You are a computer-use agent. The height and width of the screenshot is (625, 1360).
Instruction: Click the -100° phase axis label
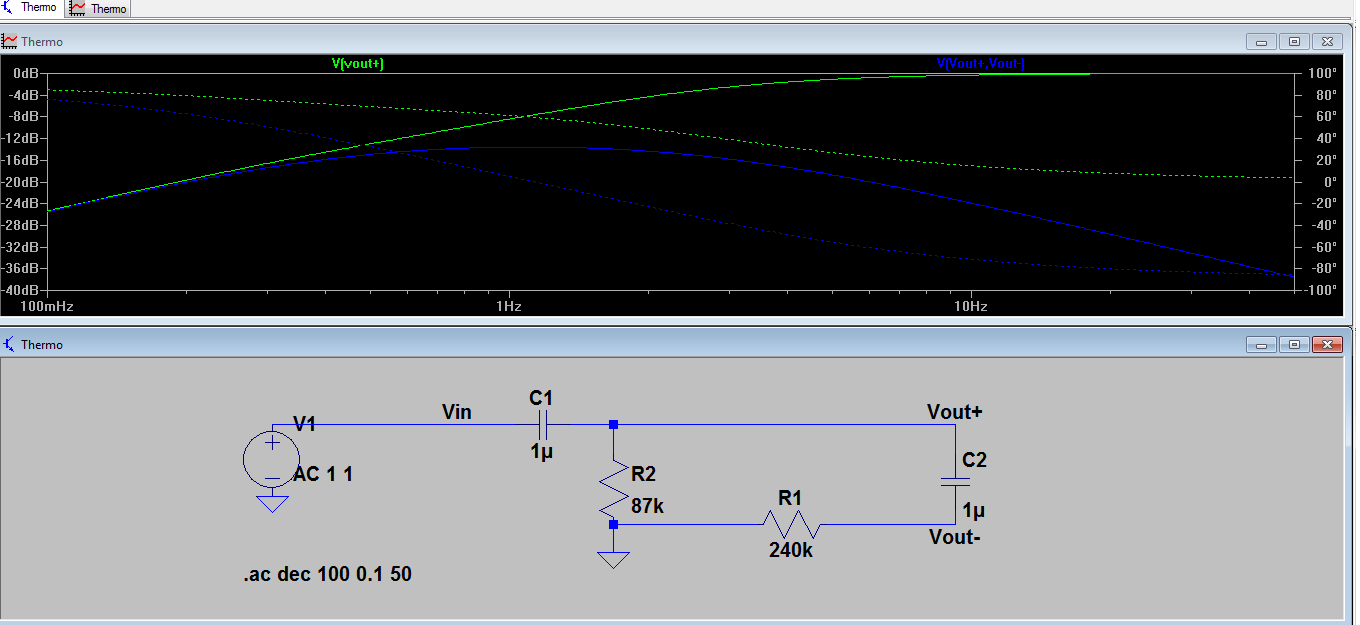coord(1320,290)
